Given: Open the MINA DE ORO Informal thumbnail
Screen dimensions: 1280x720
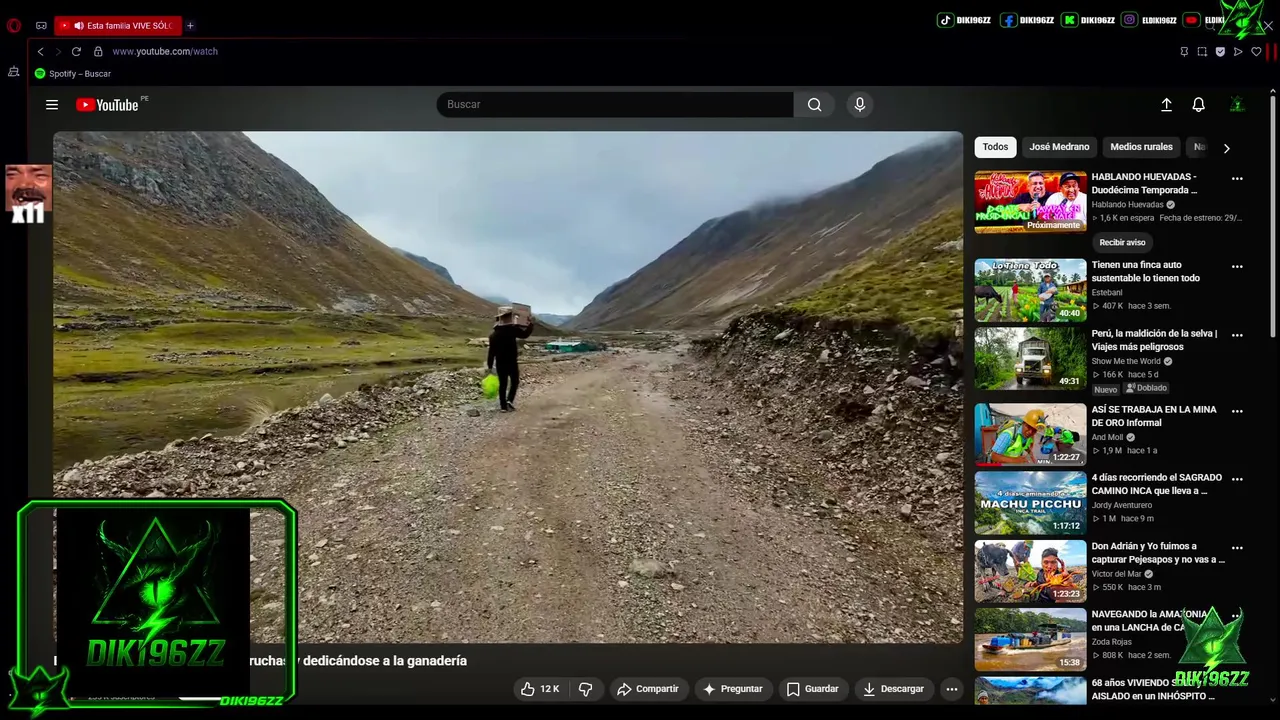Looking at the screenshot, I should 1030,434.
